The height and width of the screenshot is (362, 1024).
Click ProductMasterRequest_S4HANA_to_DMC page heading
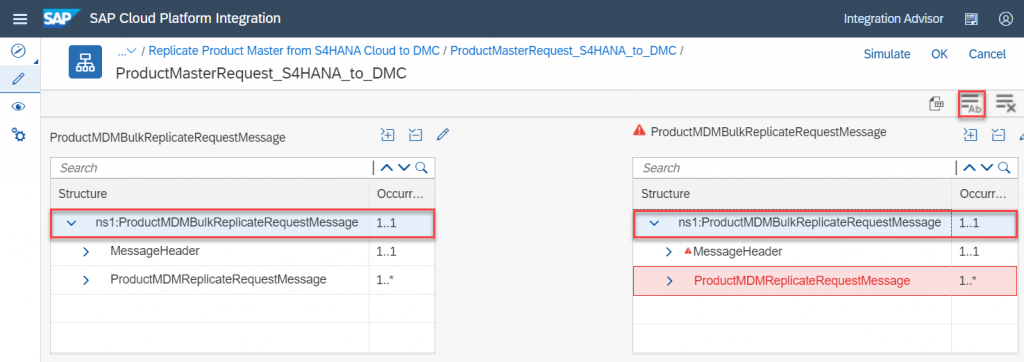pyautogui.click(x=261, y=73)
